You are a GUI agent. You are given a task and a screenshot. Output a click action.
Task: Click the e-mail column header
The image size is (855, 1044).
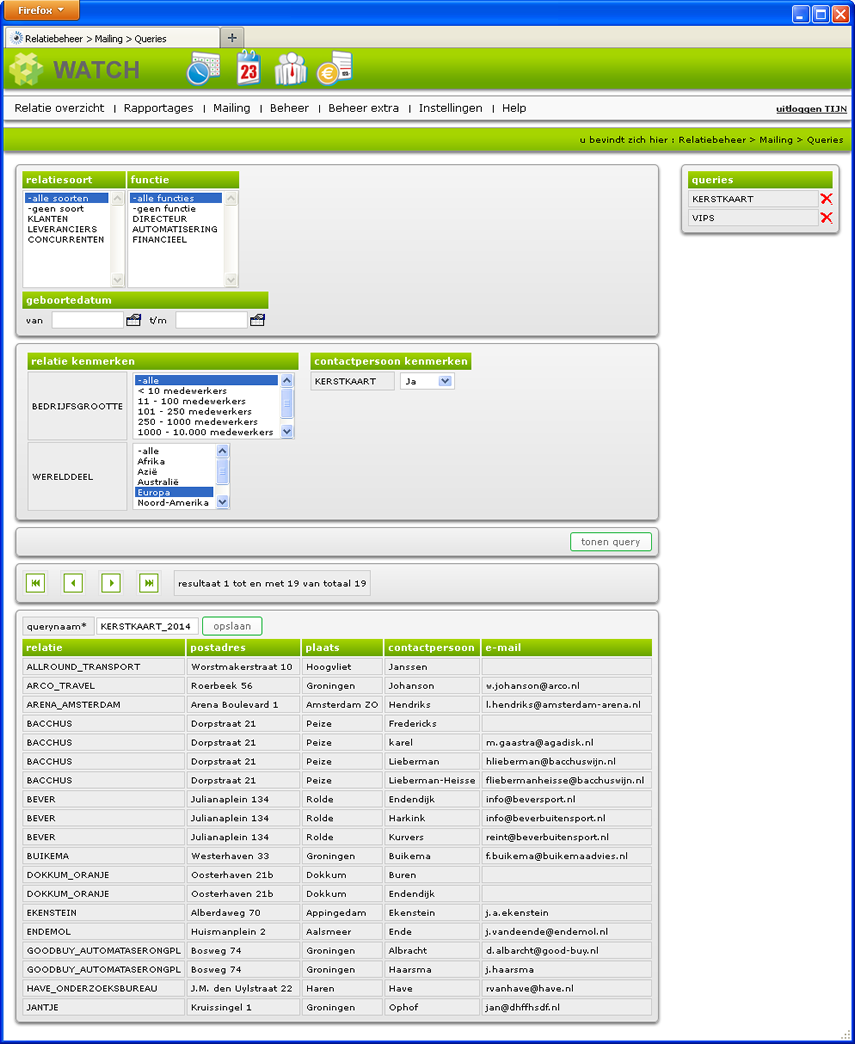coord(567,647)
